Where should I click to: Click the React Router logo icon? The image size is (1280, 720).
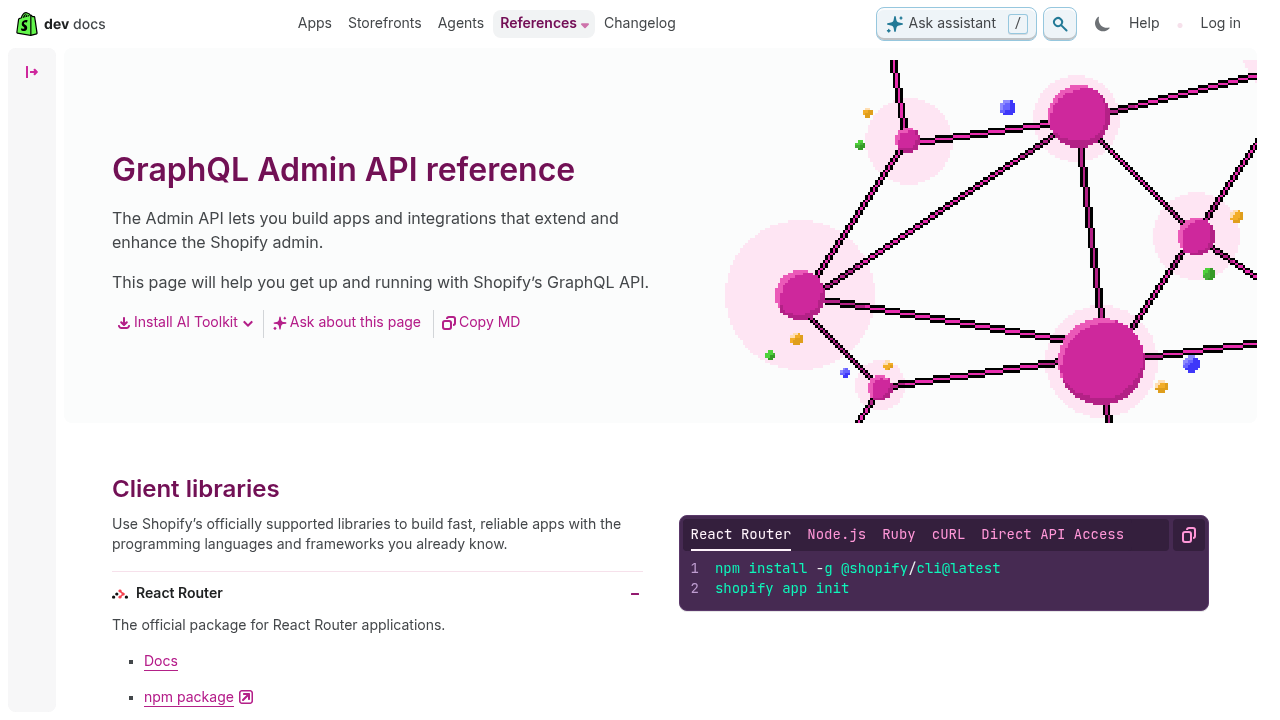(120, 593)
